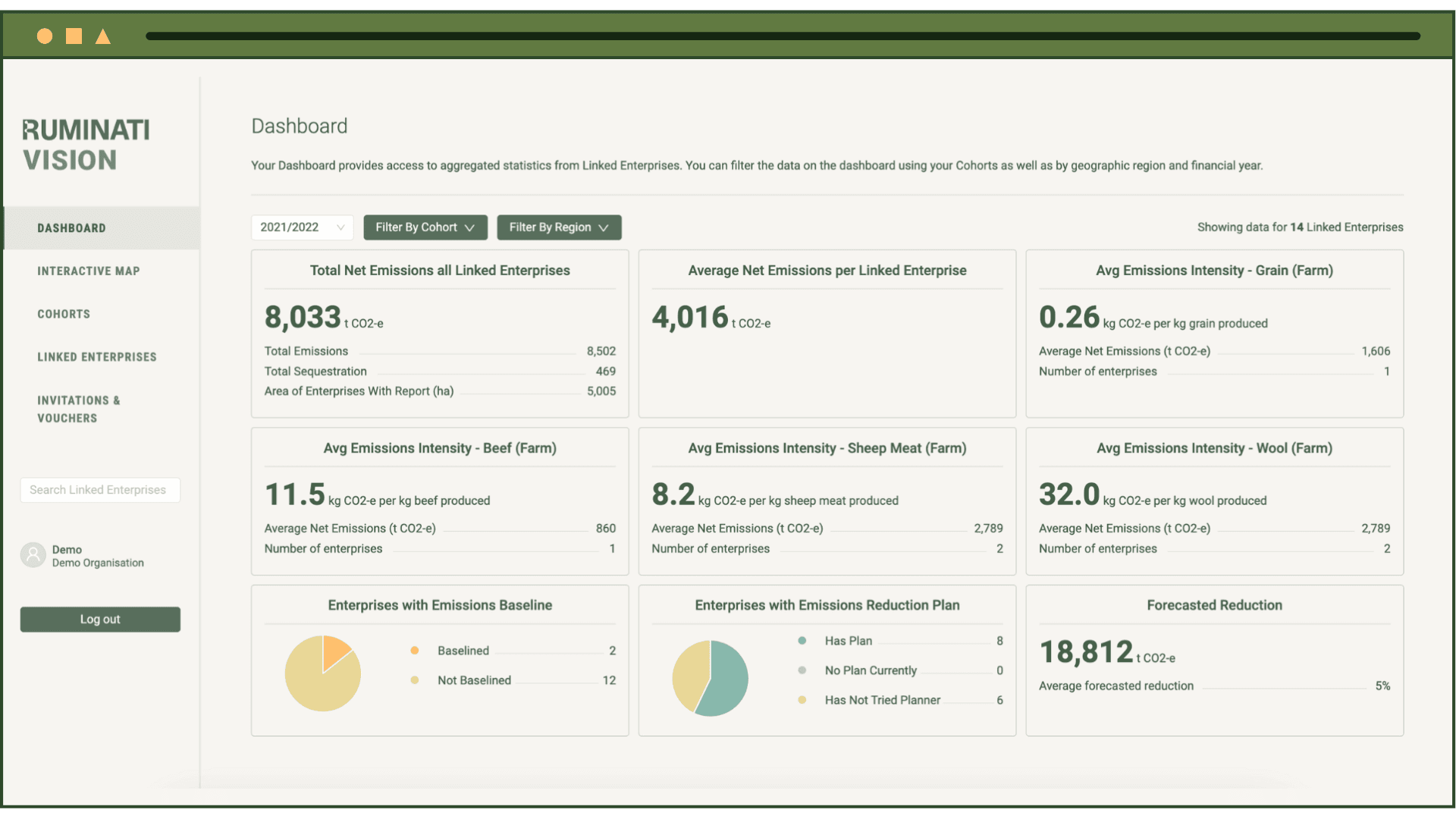Toggle the Baselined legend item
The height and width of the screenshot is (819, 1456).
(463, 651)
